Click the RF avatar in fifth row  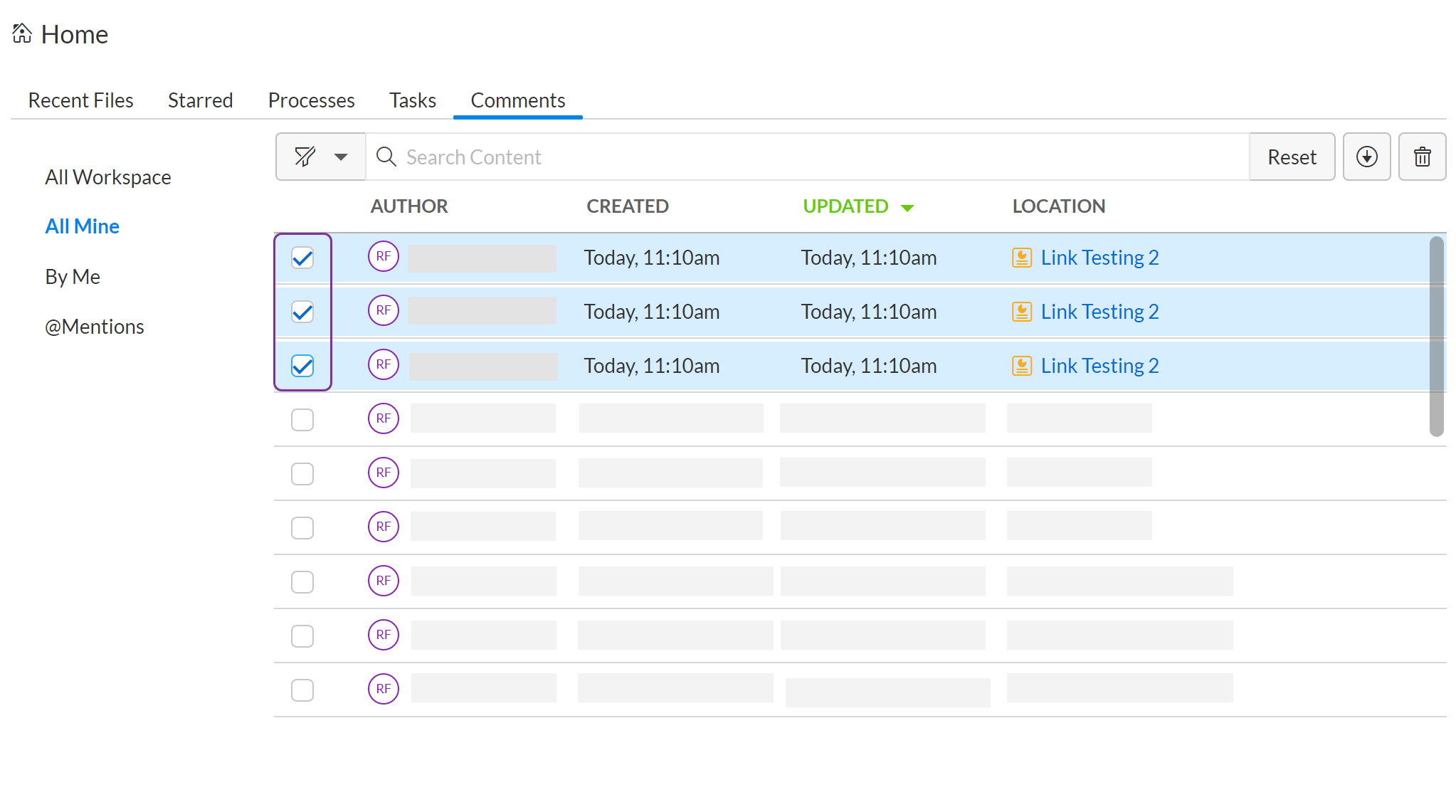click(384, 473)
